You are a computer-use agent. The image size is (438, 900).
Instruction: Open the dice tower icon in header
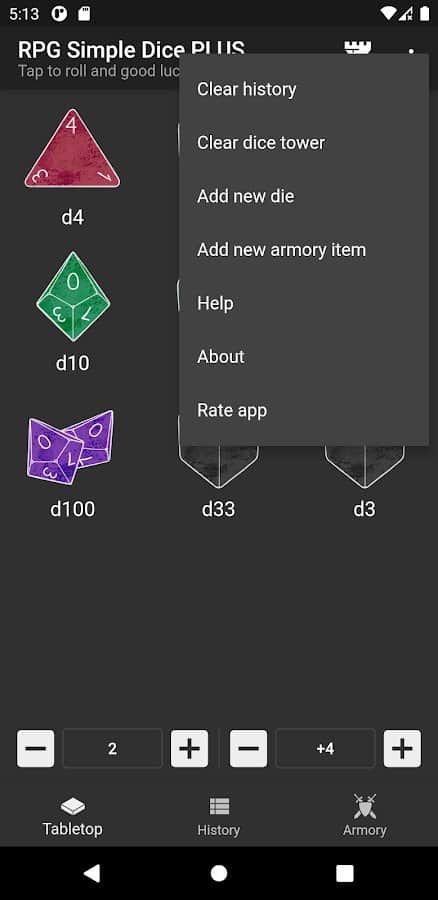click(357, 48)
